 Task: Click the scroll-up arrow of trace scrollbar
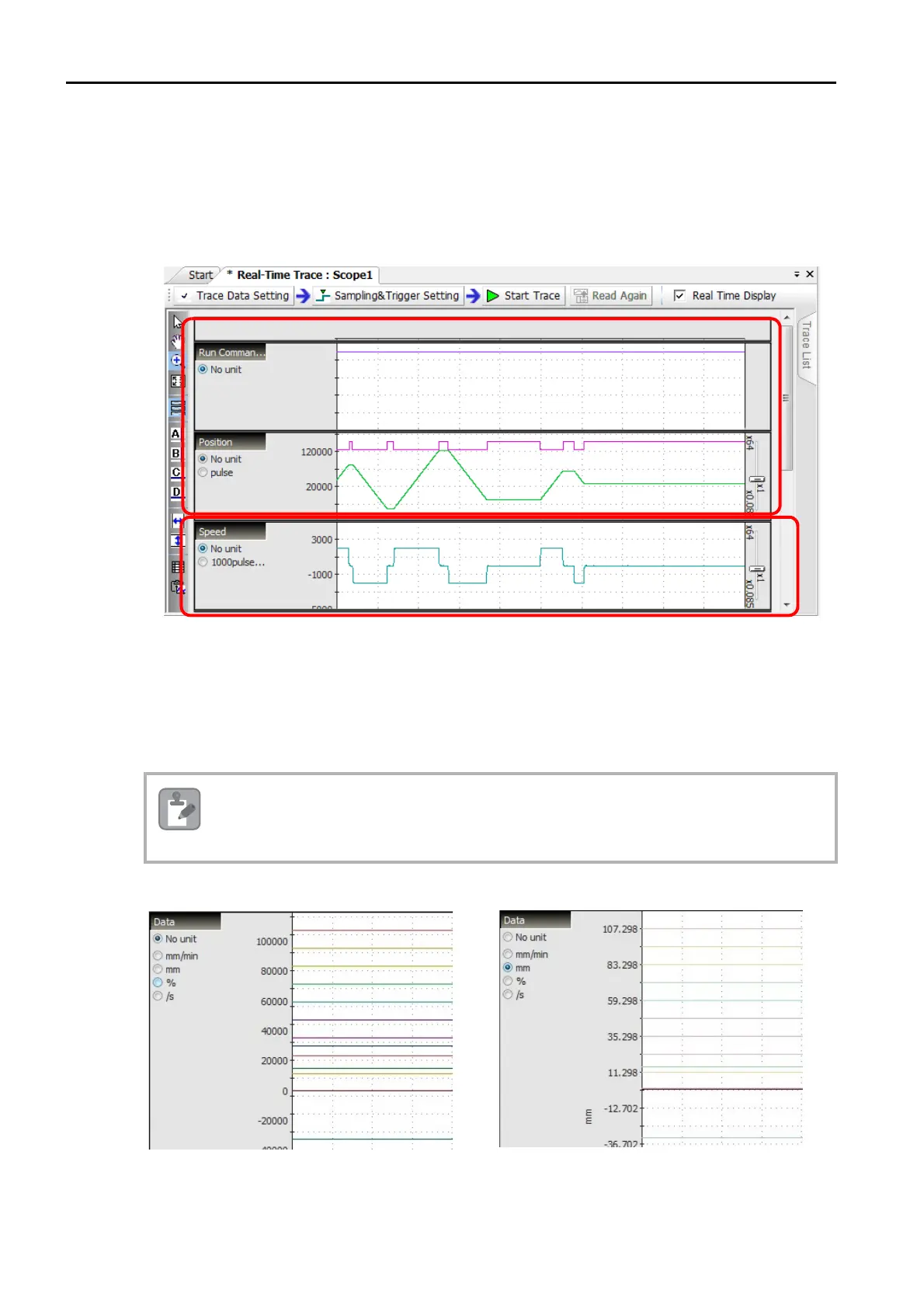[x=787, y=318]
